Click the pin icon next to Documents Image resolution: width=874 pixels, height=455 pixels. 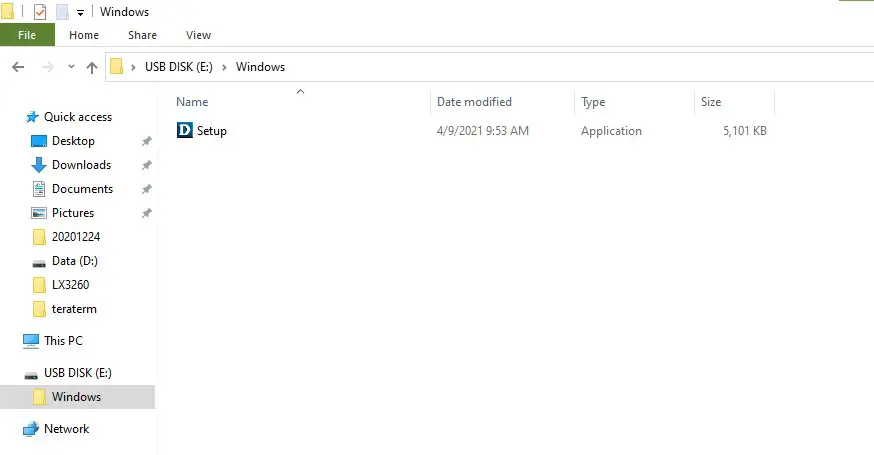[x=147, y=189]
